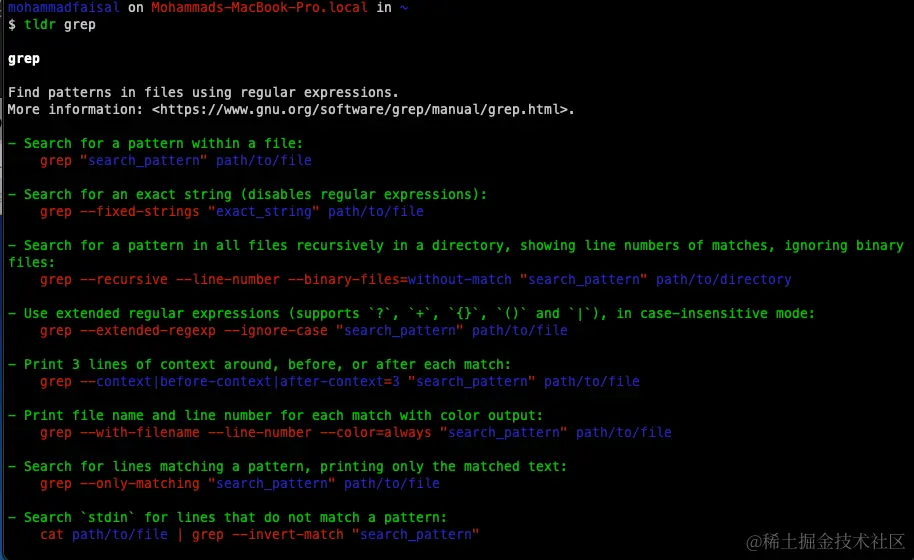Click 'Search for an exact string' description line
This screenshot has height=560, width=914.
click(x=247, y=195)
